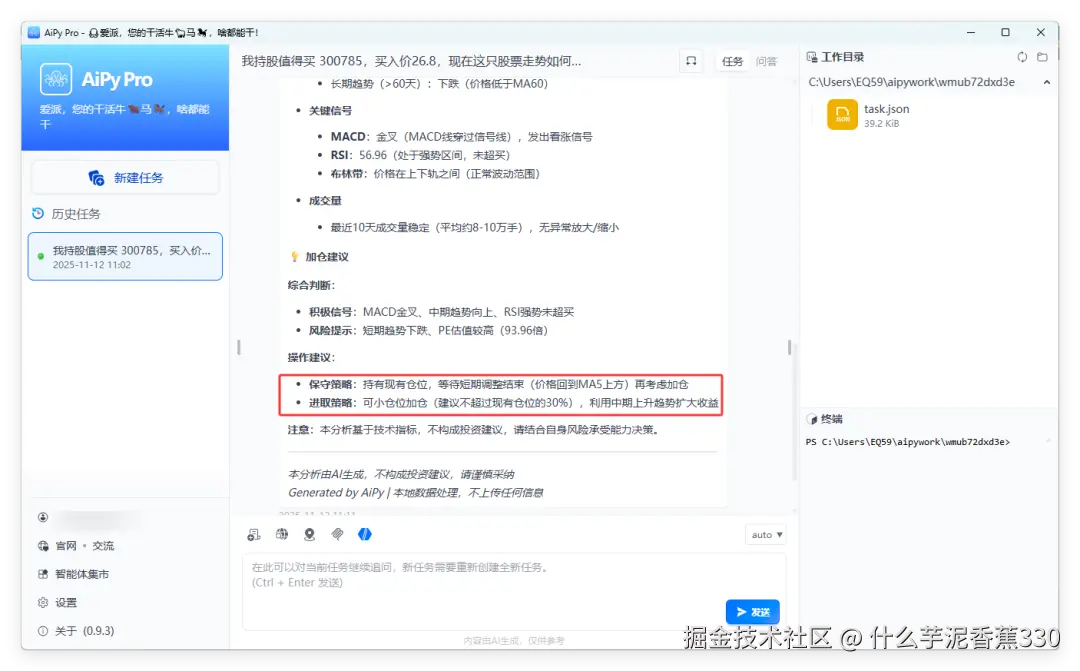Attach a file using the paperclip icon
1080x671 pixels.
[x=337, y=534]
